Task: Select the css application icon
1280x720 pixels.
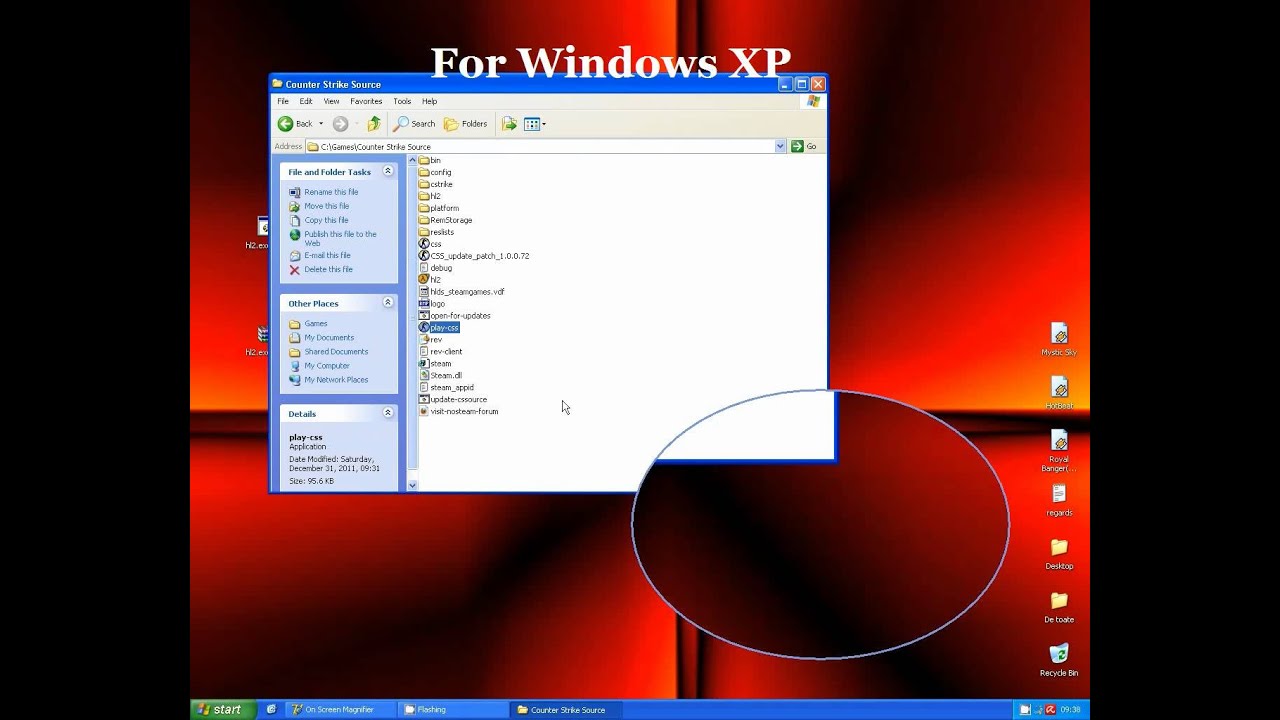Action: click(423, 244)
